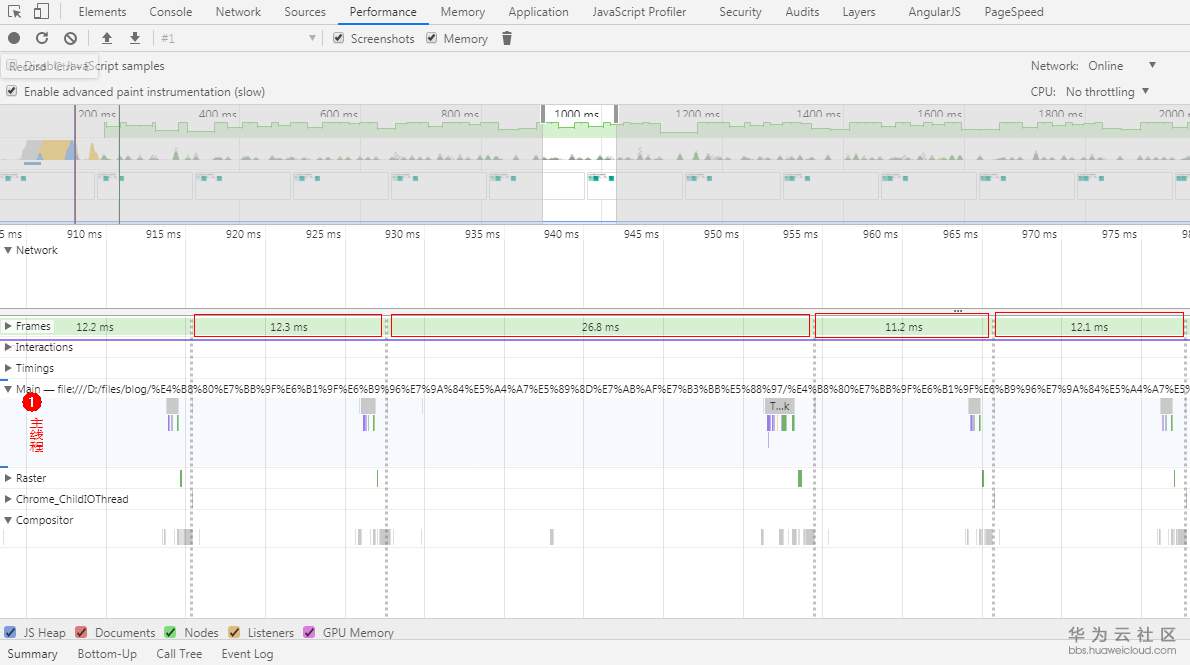1190x665 pixels.
Task: Select the 26.8 ms frame
Action: click(600, 326)
